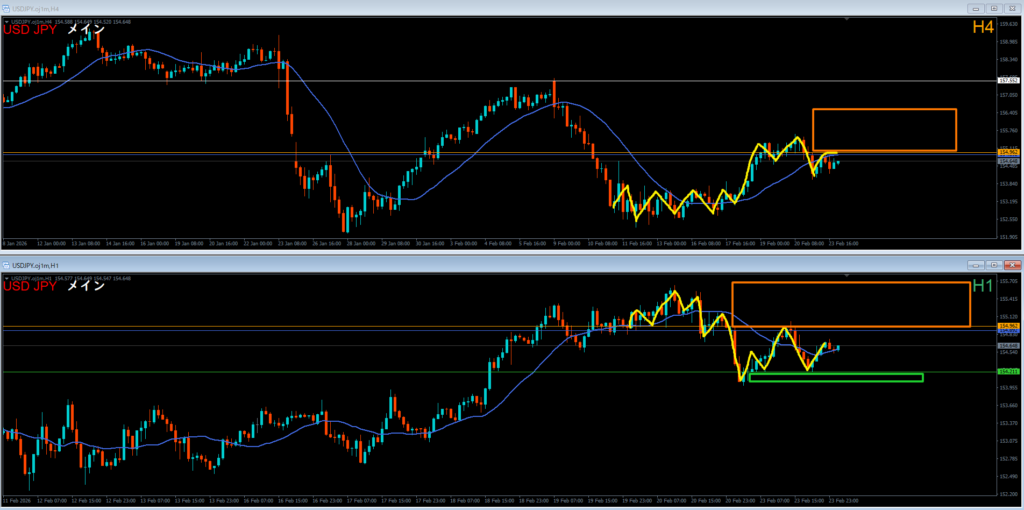
Task: Click the red USD JPY label in the H4 chart
Action: (29, 30)
